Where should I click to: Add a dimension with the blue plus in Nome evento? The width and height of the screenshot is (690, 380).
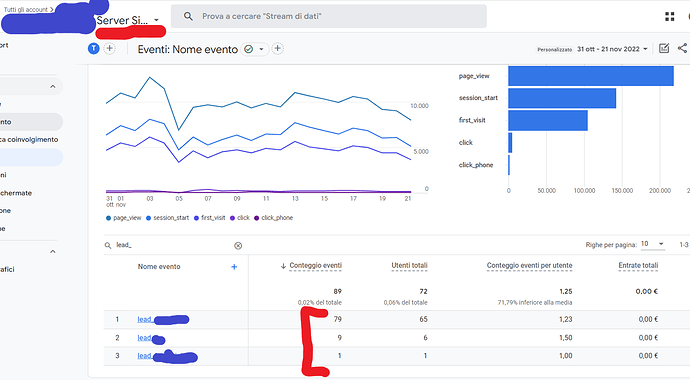coord(234,267)
